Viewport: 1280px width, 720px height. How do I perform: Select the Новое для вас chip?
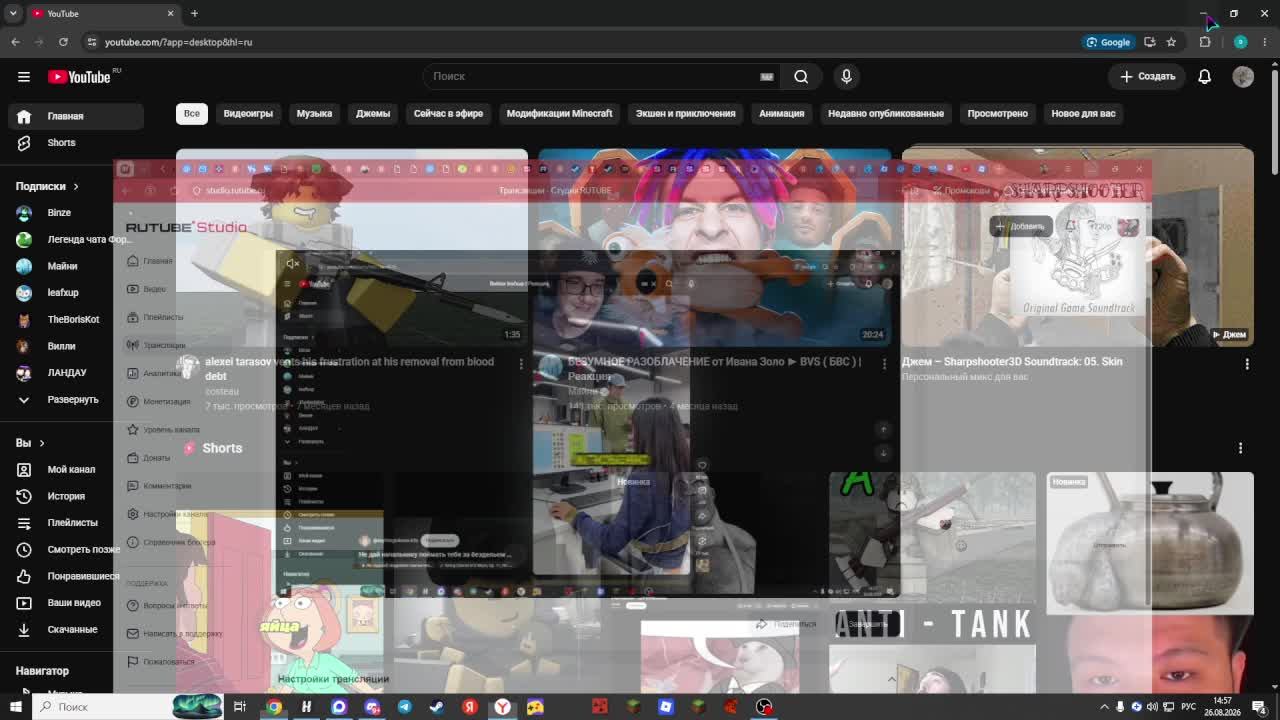[1083, 113]
